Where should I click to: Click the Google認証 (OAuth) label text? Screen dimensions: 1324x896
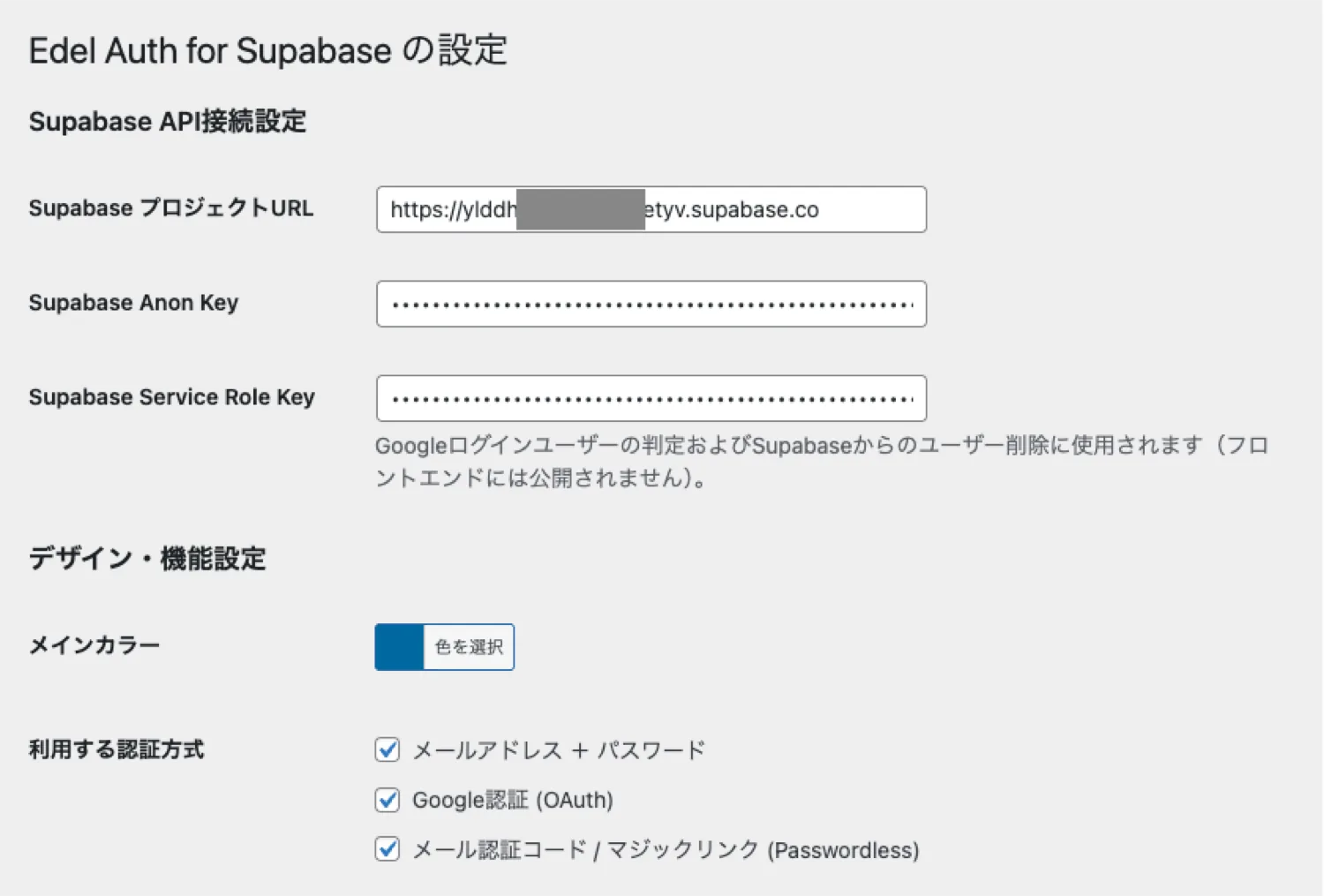(513, 800)
